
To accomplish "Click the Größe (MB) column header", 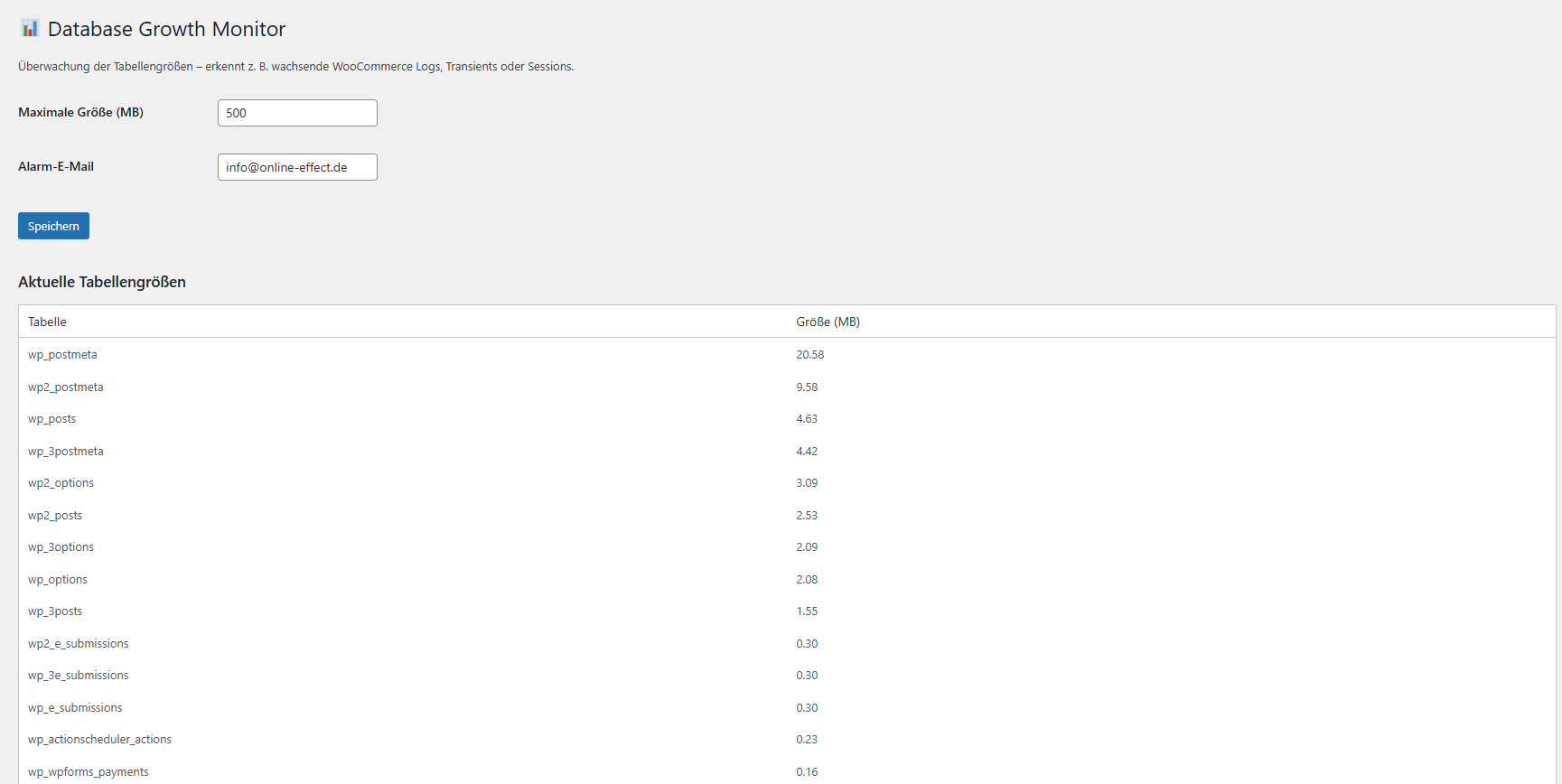I will pyautogui.click(x=828, y=322).
